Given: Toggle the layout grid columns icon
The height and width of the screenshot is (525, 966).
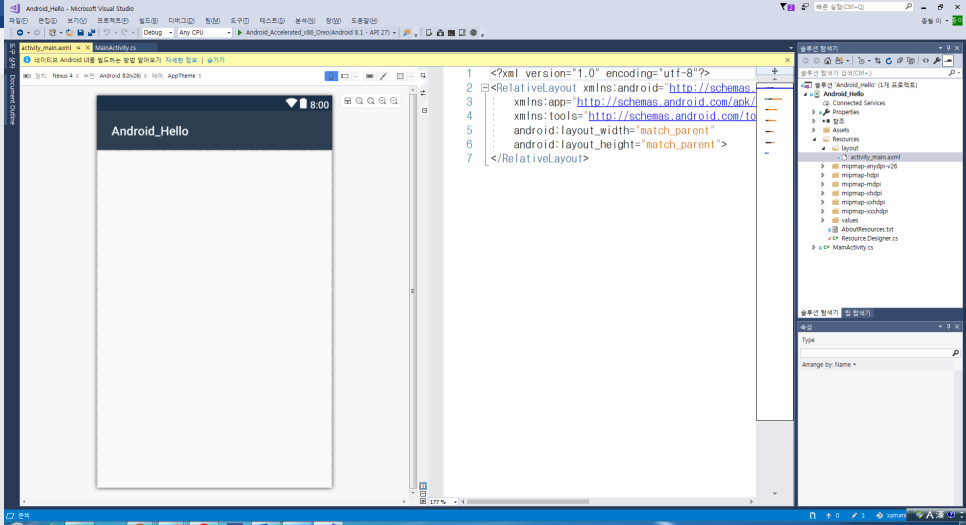Looking at the screenshot, I should (x=400, y=76).
